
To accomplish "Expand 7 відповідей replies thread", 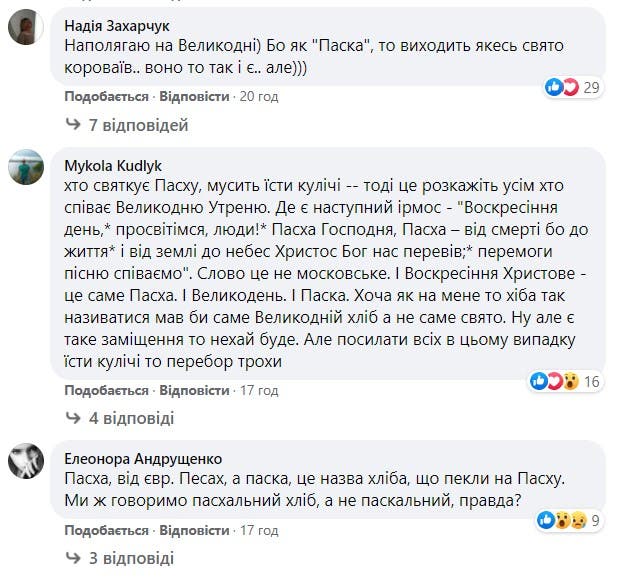I will 138,126.
